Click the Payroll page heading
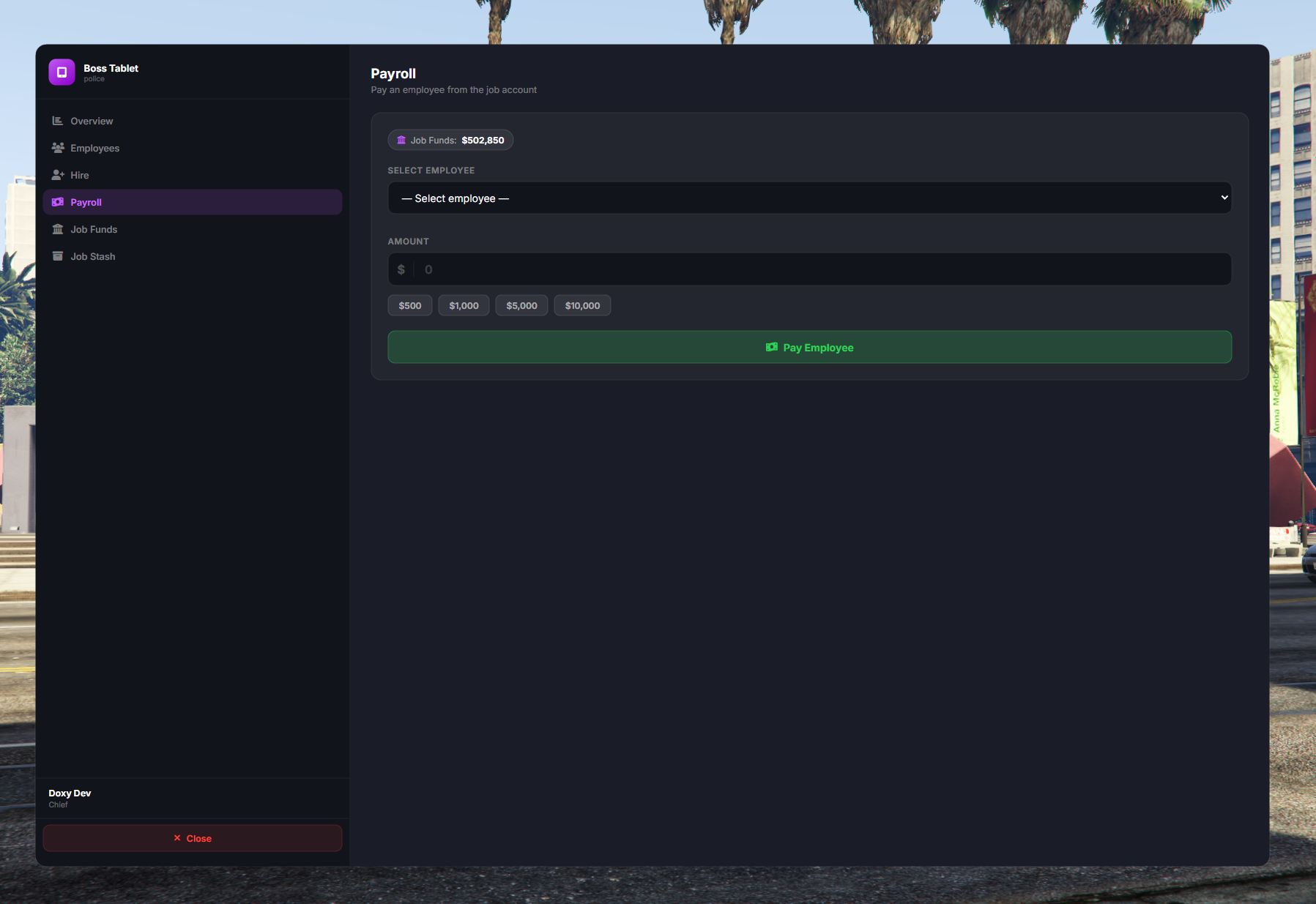This screenshot has height=904, width=1316. click(393, 73)
